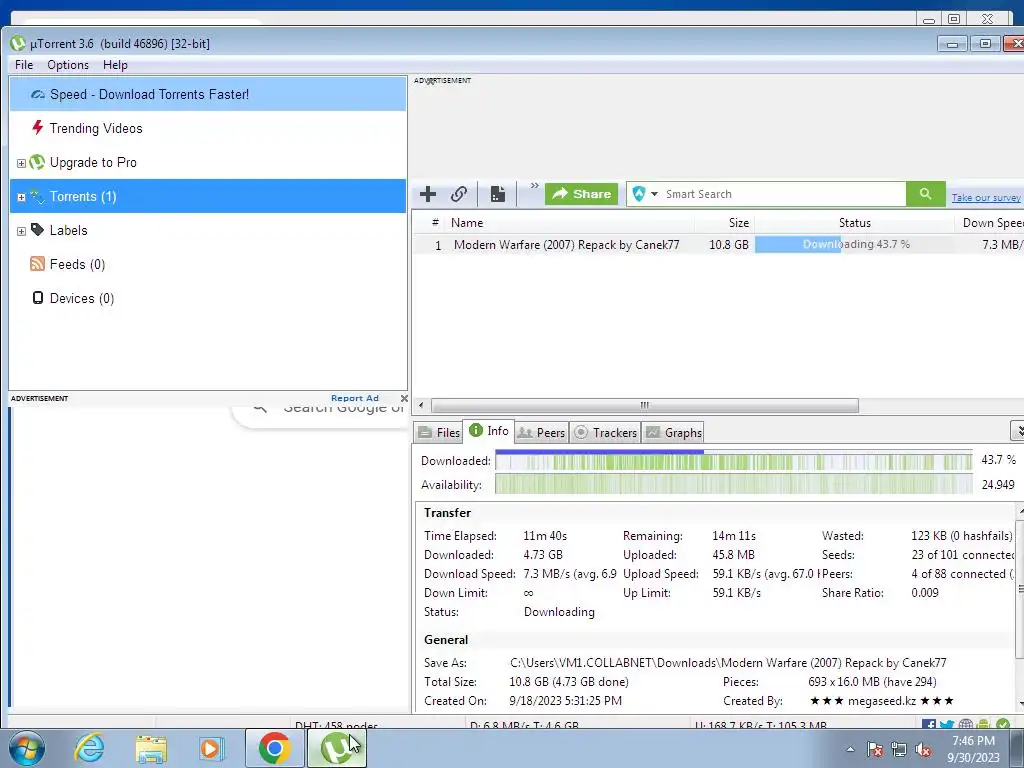
Task: Close the sidebar advertisement
Action: pyautogui.click(x=404, y=398)
